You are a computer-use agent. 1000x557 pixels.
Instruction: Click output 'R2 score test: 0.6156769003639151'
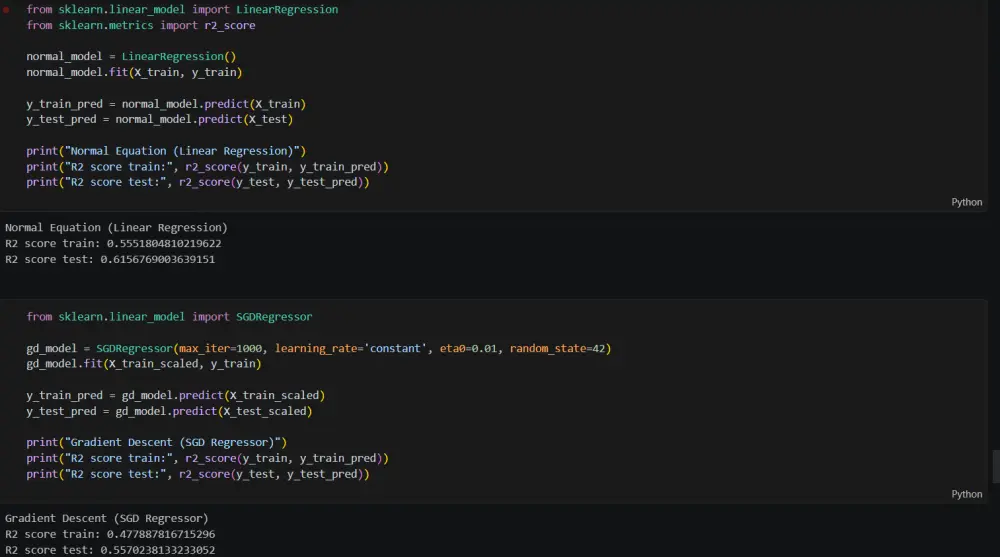click(110, 260)
